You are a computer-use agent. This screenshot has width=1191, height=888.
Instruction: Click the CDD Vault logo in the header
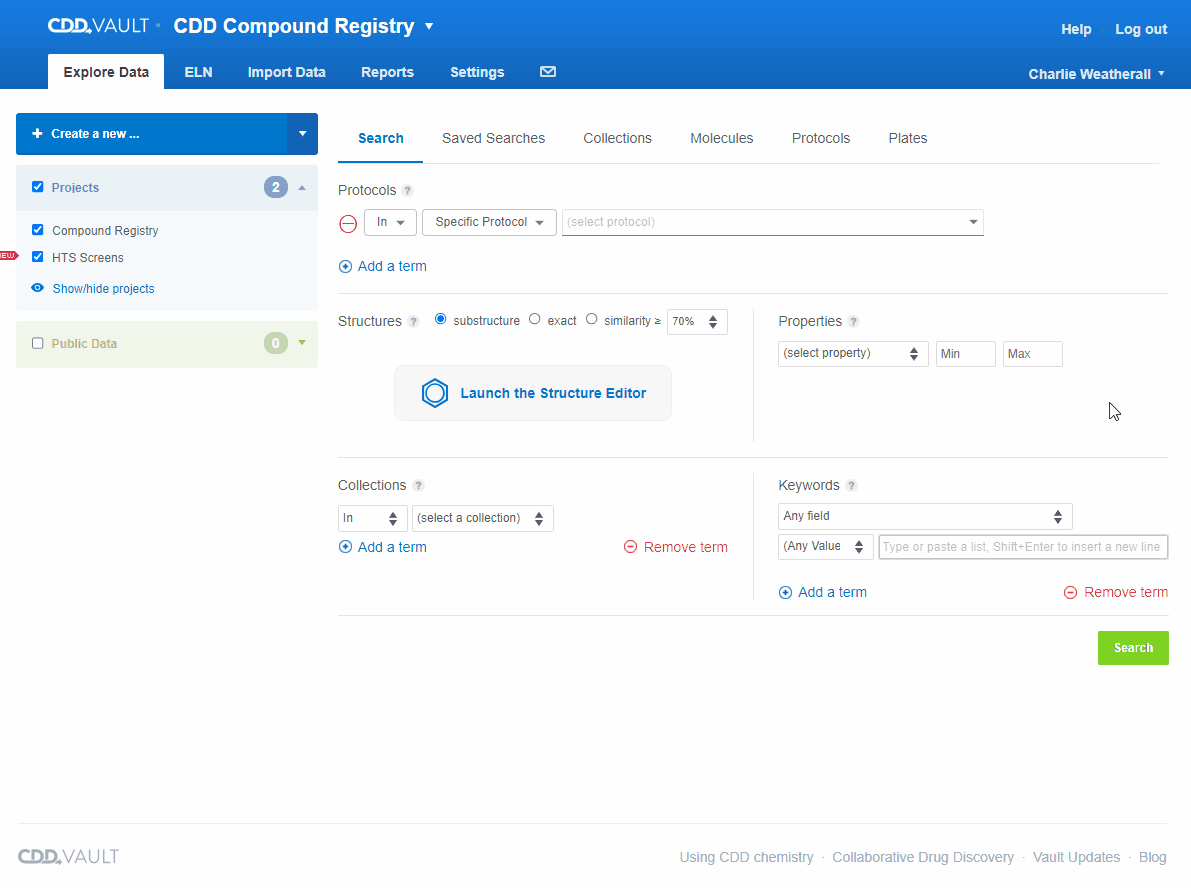98,26
